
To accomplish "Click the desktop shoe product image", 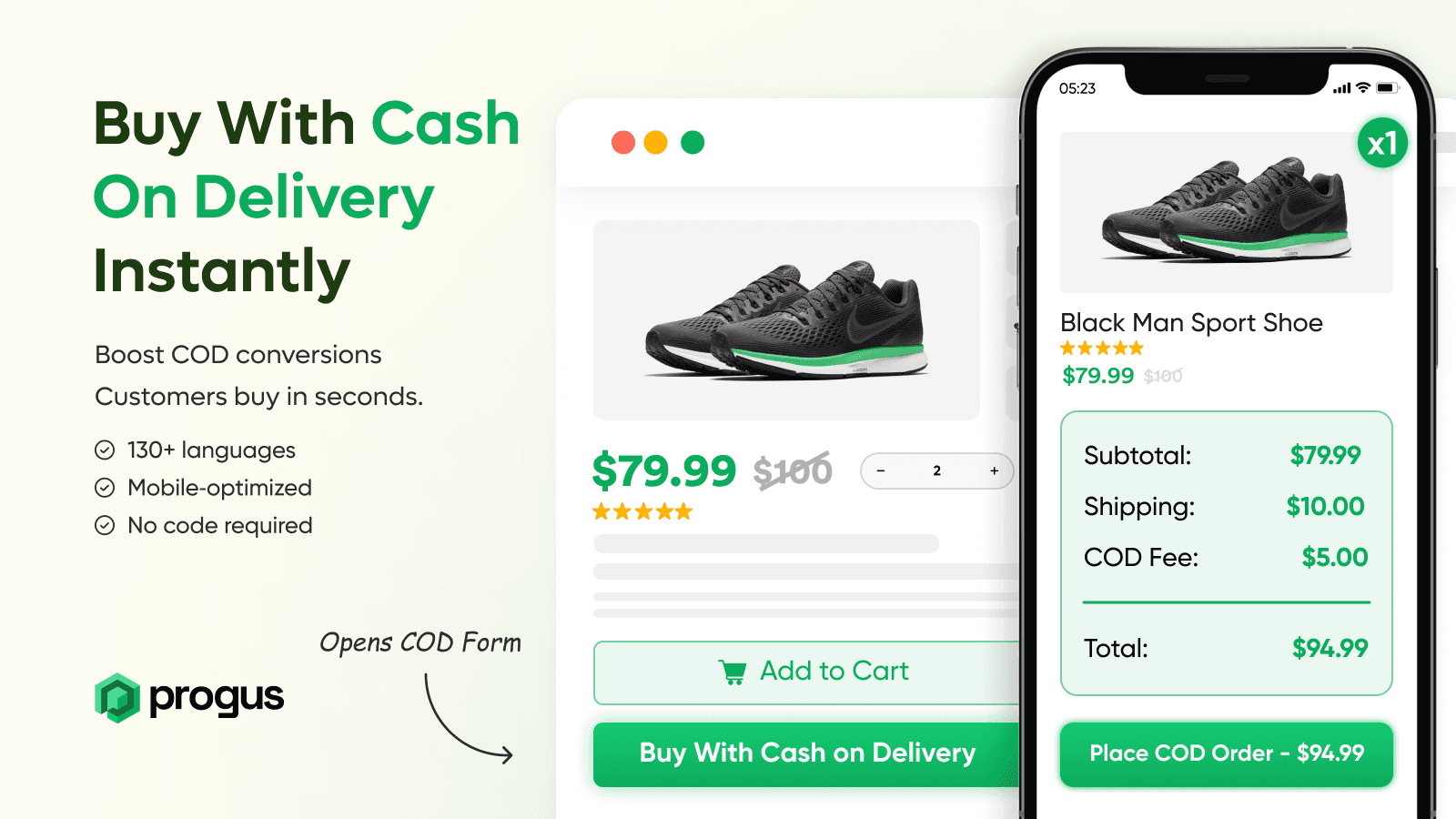I will point(786,320).
